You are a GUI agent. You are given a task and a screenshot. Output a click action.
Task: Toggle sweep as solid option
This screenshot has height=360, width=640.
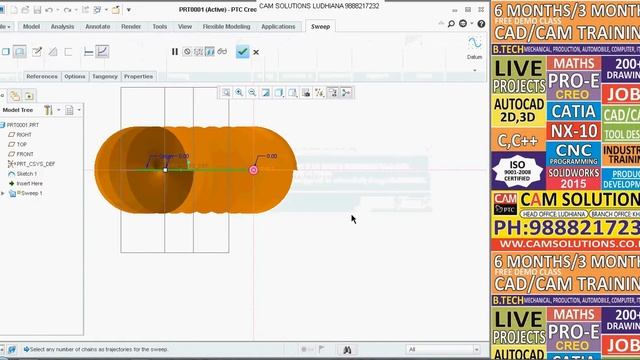(5, 52)
